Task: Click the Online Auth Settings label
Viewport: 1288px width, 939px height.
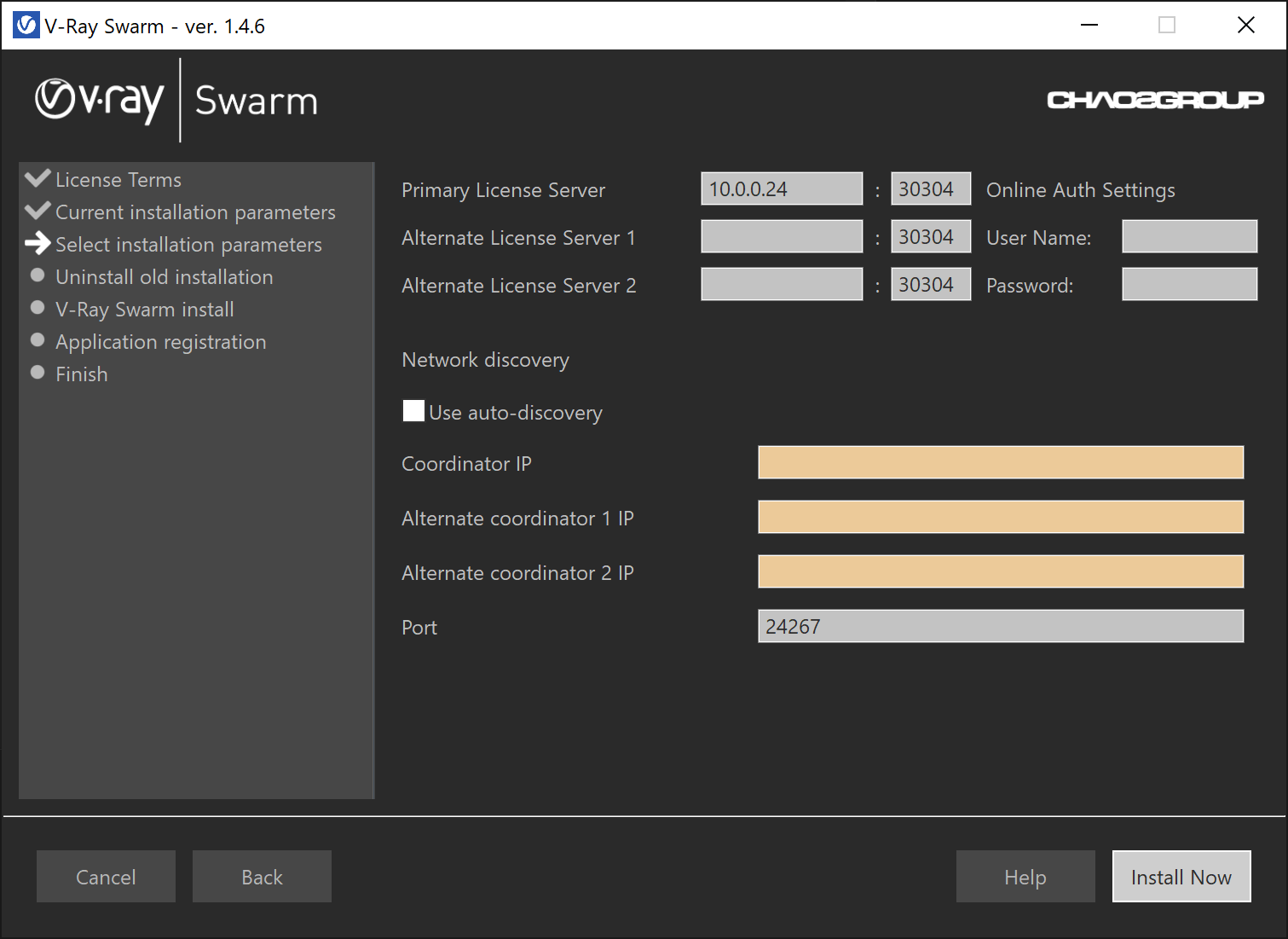Action: coord(1080,190)
